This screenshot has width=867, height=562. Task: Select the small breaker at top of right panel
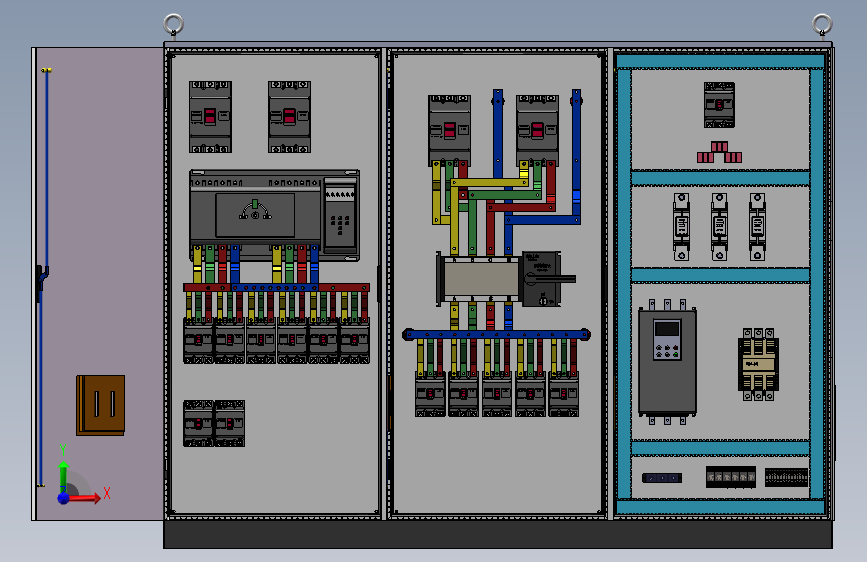click(x=719, y=105)
